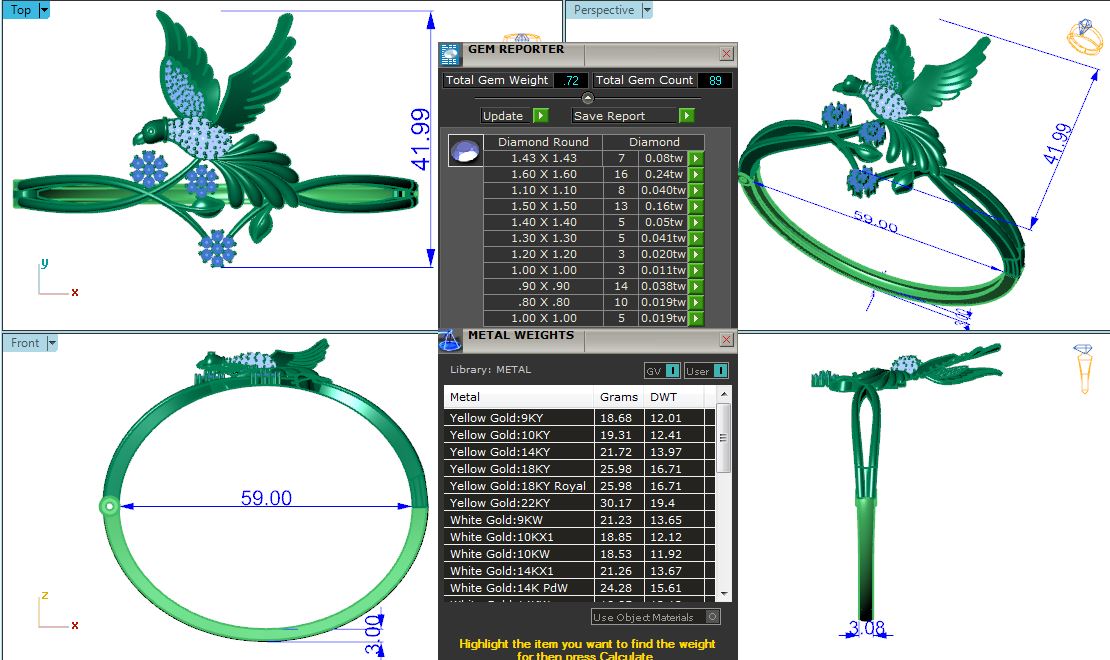Collapse Gem Reporter section with round arrow
The height and width of the screenshot is (660, 1110).
tap(588, 98)
